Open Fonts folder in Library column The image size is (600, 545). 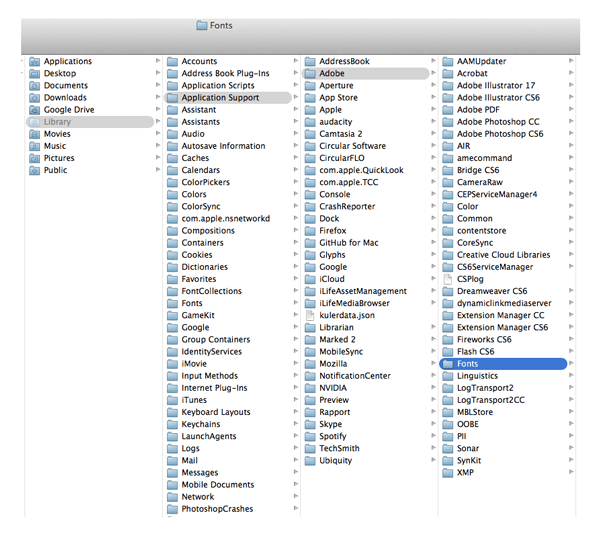click(192, 304)
